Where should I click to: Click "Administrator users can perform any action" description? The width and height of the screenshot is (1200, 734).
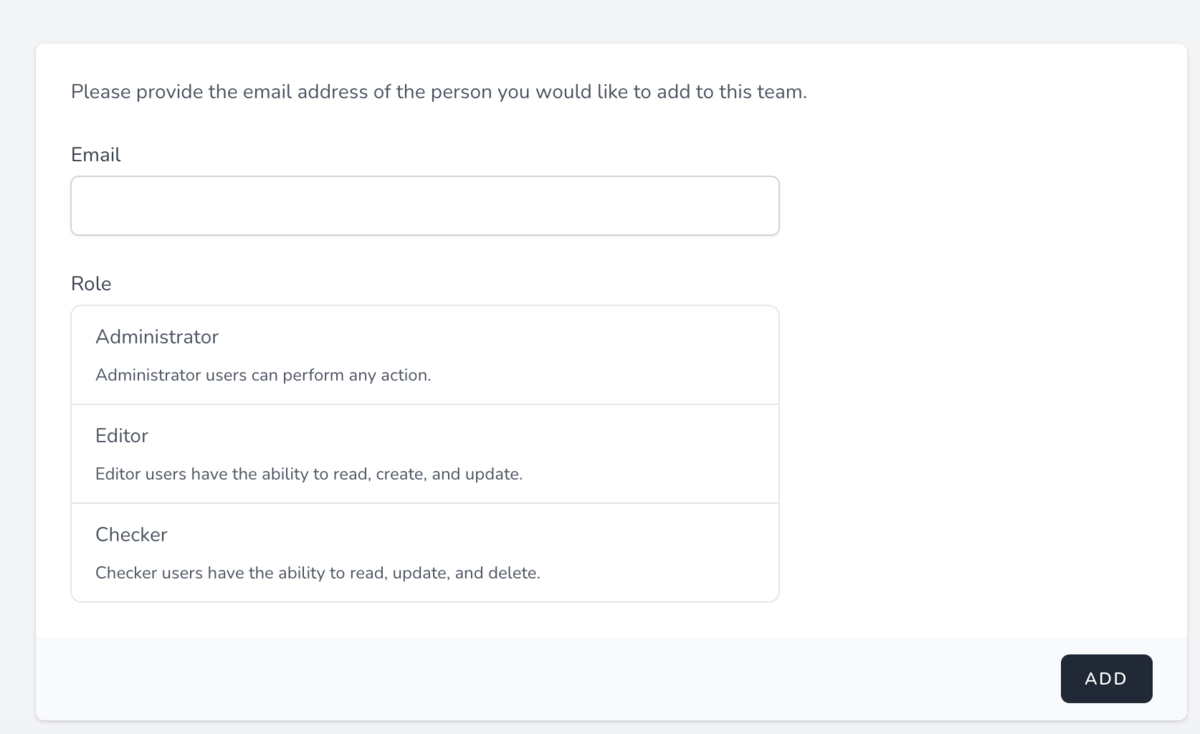(263, 377)
